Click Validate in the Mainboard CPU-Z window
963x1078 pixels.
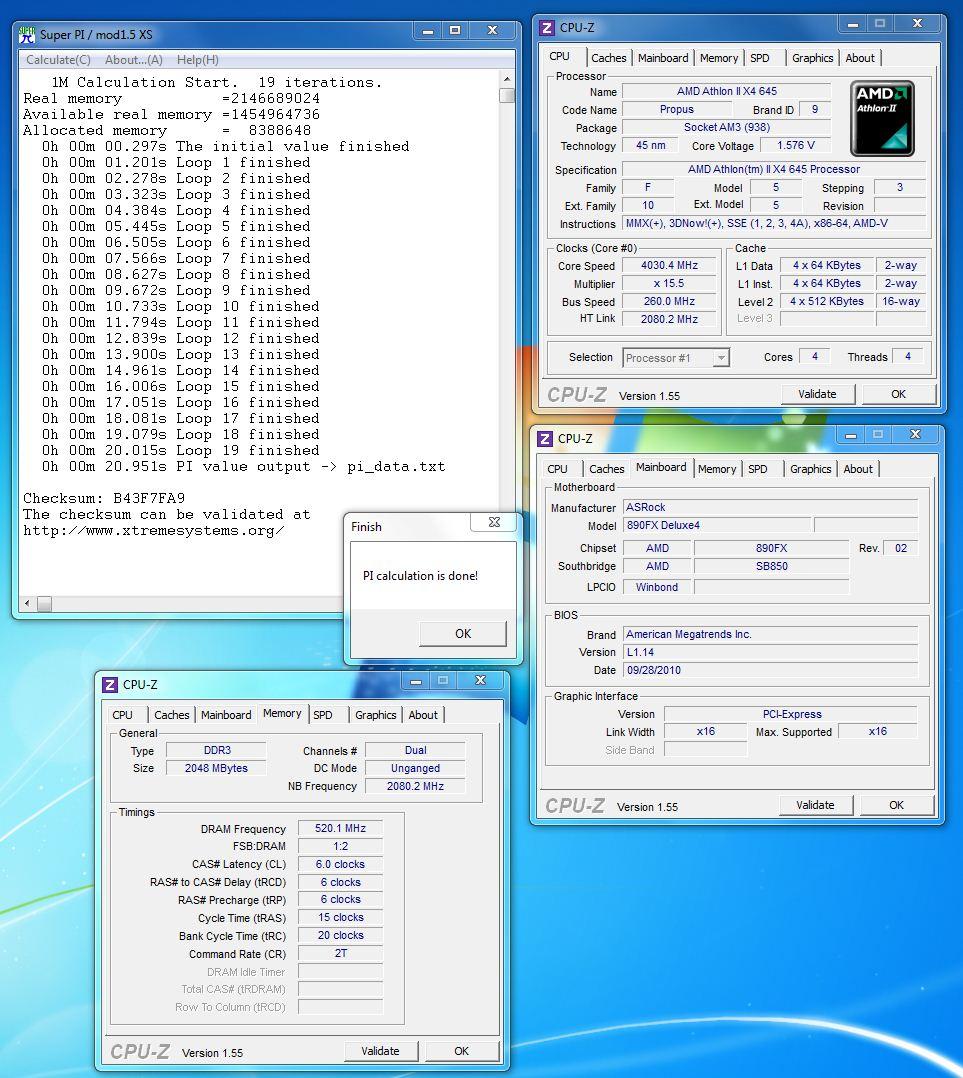click(x=815, y=805)
